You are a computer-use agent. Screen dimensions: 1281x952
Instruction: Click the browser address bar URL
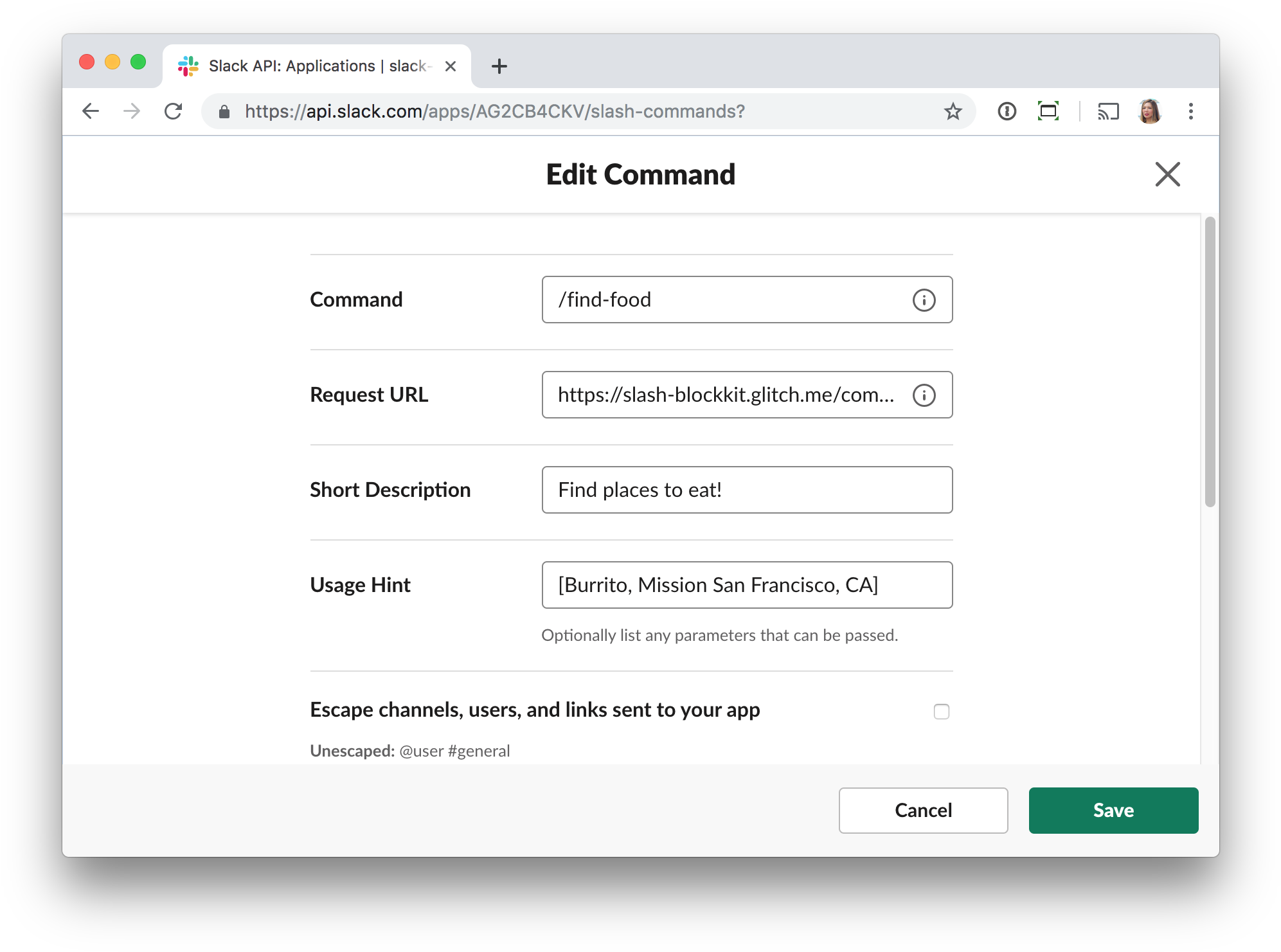495,112
